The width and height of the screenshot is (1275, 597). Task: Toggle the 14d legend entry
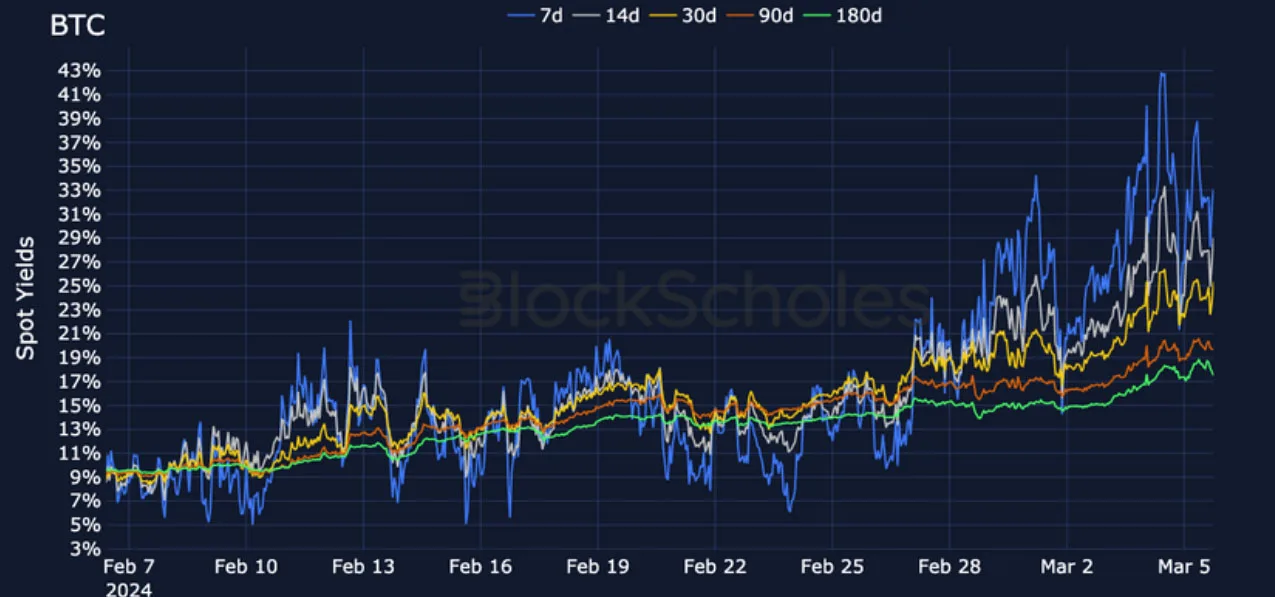607,15
